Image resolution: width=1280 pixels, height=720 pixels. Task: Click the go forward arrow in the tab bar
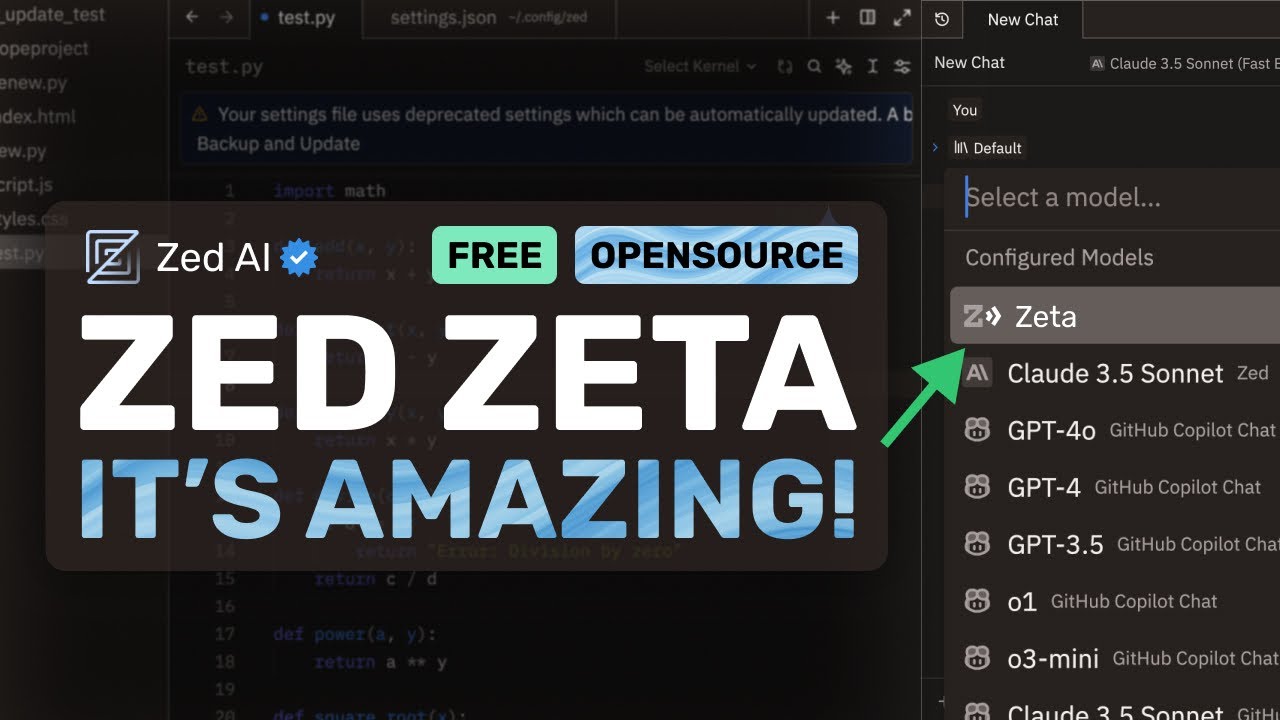click(x=226, y=17)
